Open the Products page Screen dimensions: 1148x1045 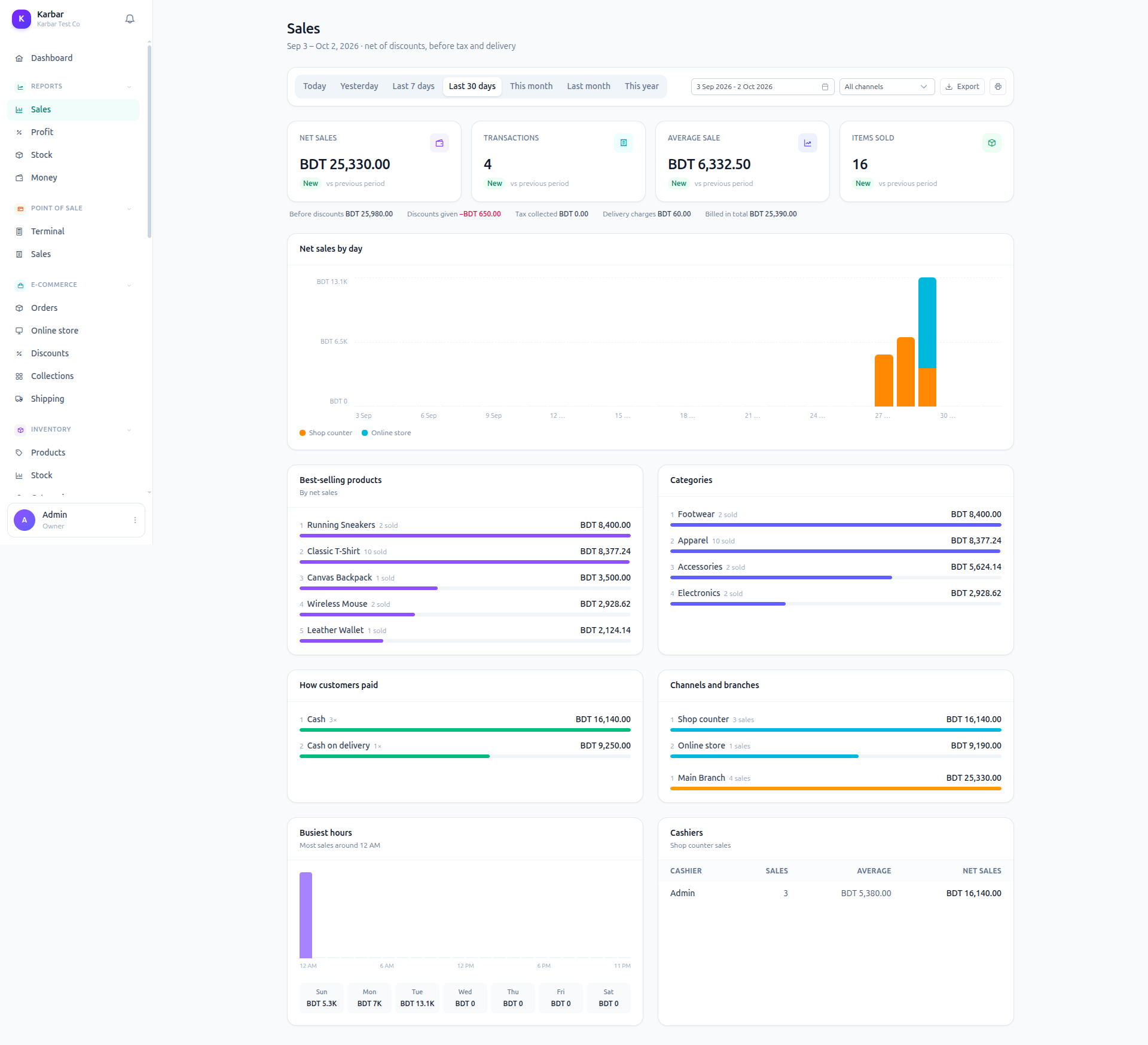(73, 453)
